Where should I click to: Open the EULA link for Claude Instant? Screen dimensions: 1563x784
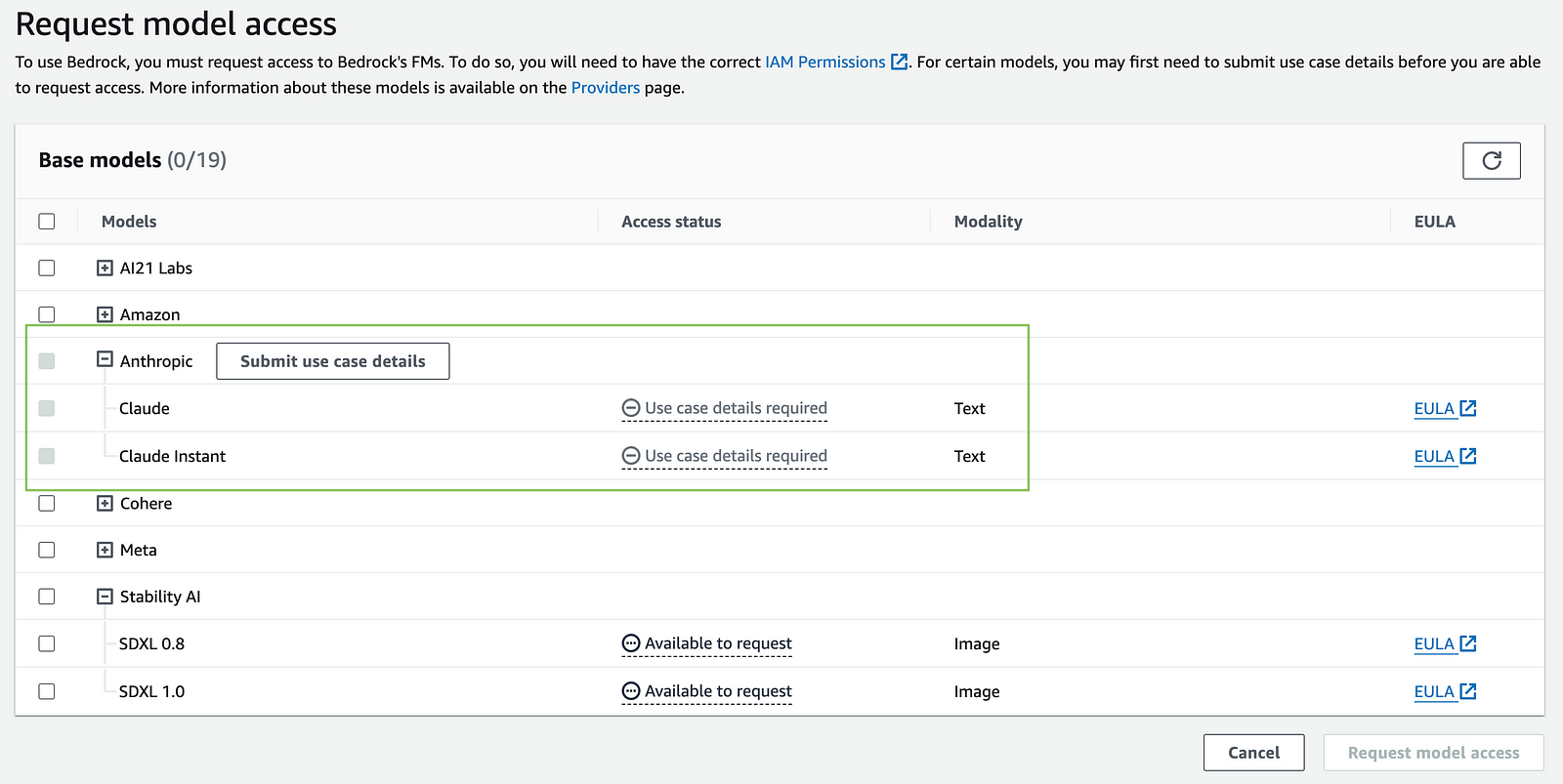click(1445, 456)
